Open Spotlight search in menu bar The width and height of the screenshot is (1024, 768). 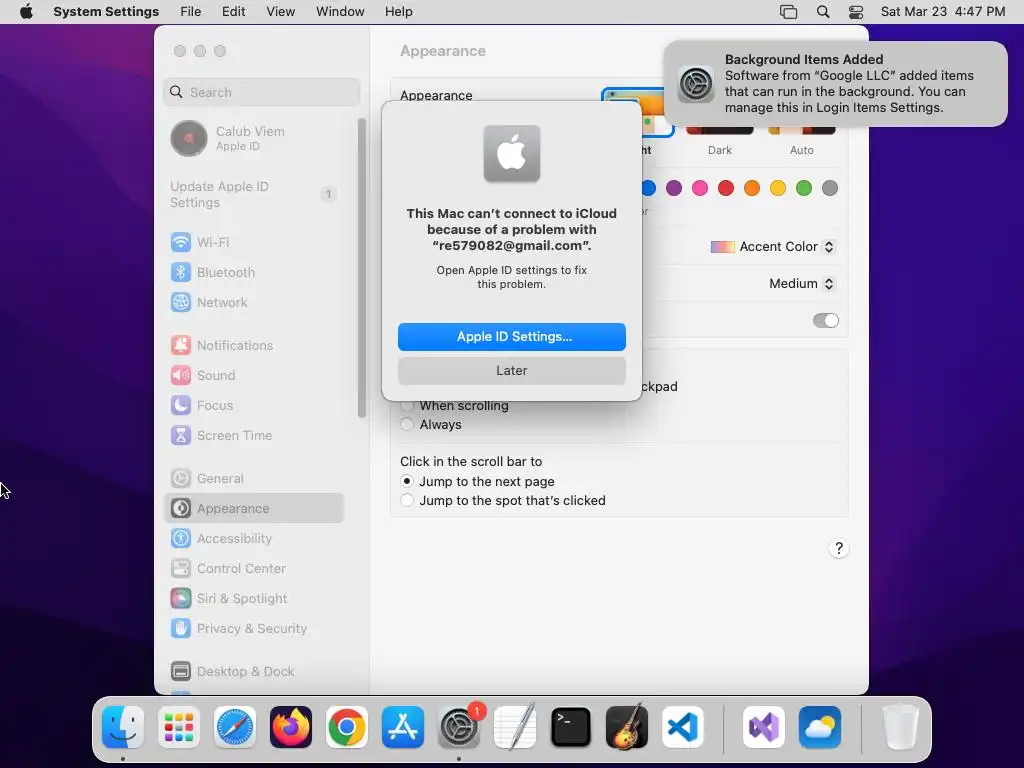point(823,12)
